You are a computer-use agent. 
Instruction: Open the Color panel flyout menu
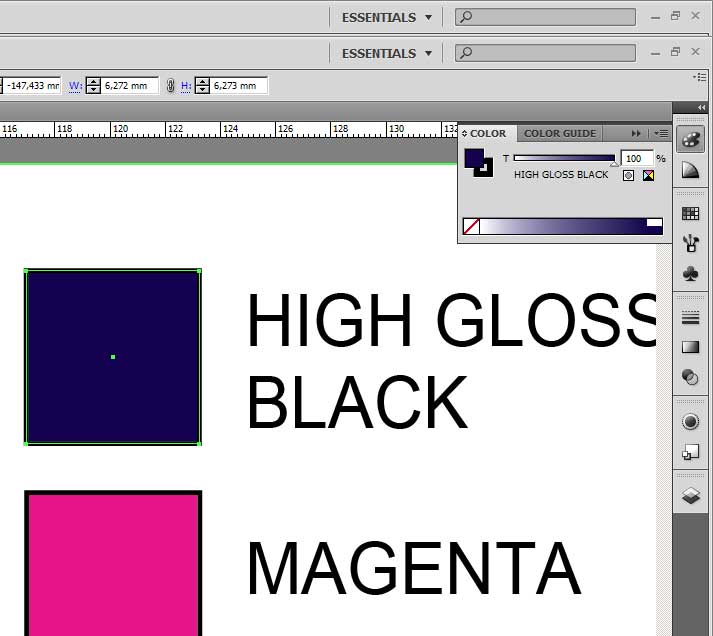661,133
